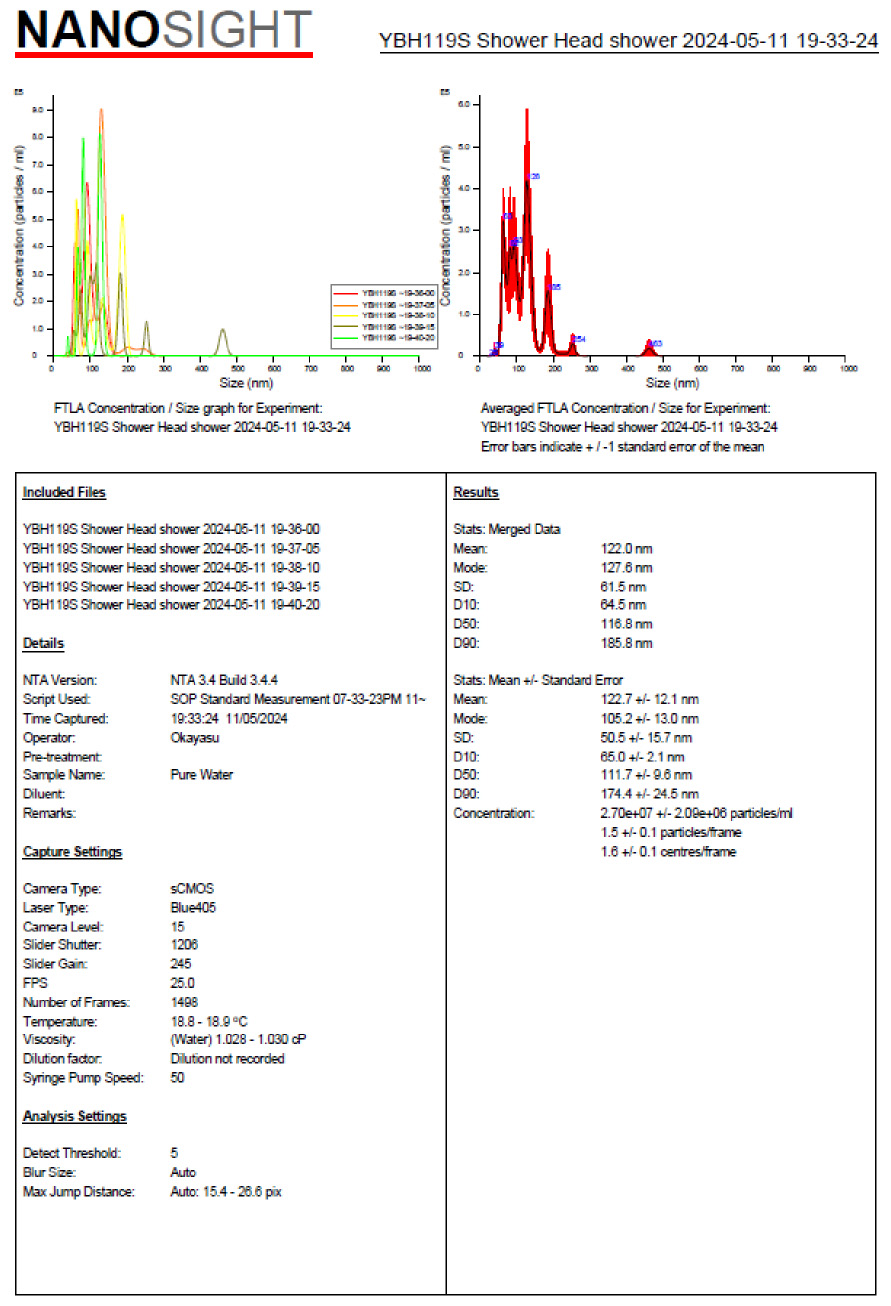Click D90 value '174.4 +/- 24.5 nm'

[649, 794]
